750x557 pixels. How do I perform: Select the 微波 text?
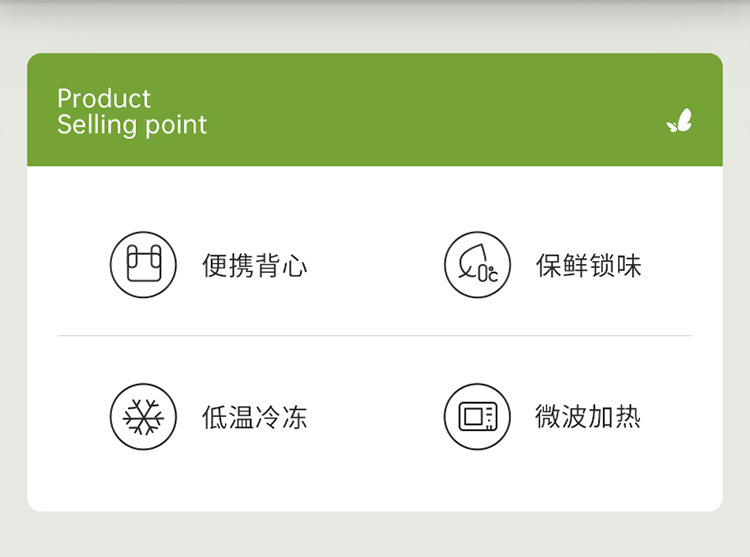coord(562,416)
